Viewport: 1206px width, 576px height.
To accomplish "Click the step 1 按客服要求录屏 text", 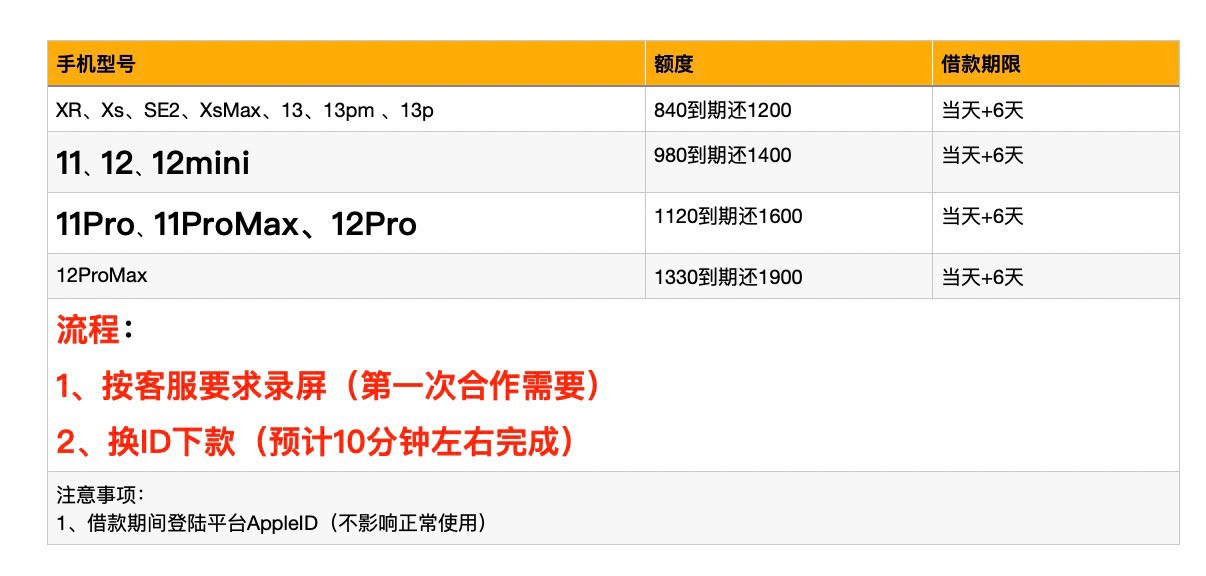I will coord(330,387).
